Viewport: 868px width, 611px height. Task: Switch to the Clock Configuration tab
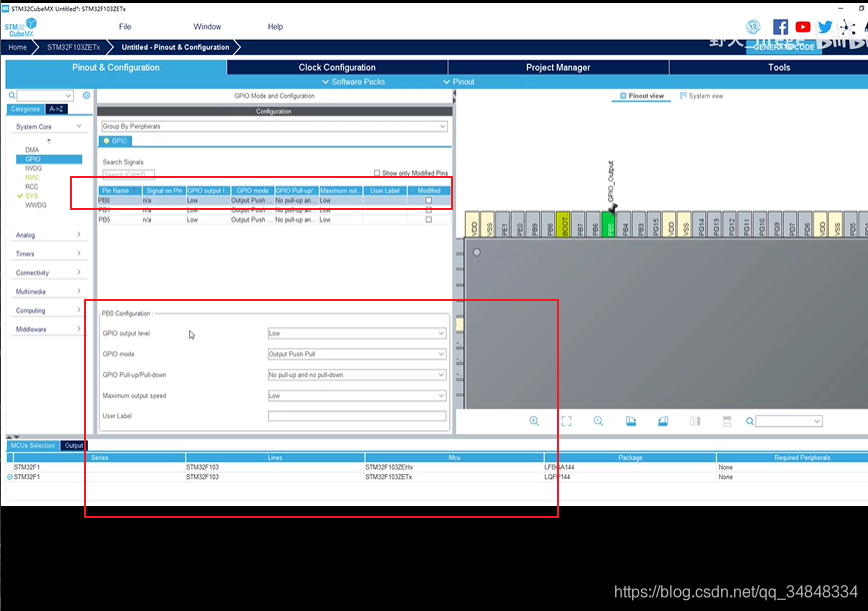(x=337, y=68)
